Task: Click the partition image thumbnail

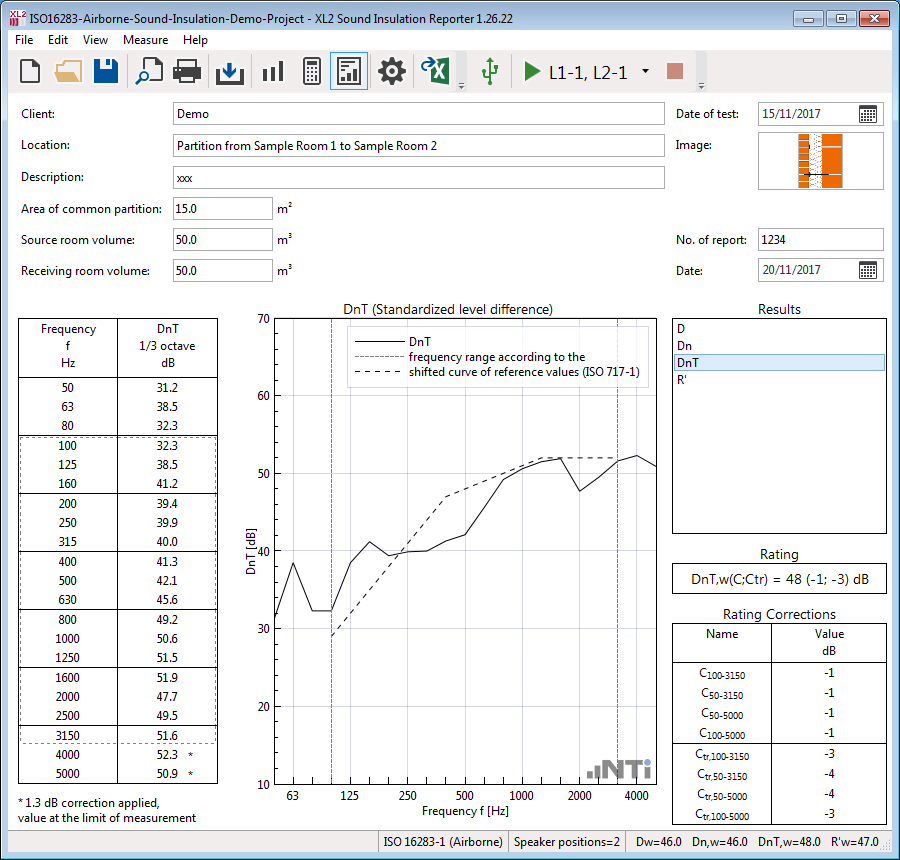Action: coord(820,161)
